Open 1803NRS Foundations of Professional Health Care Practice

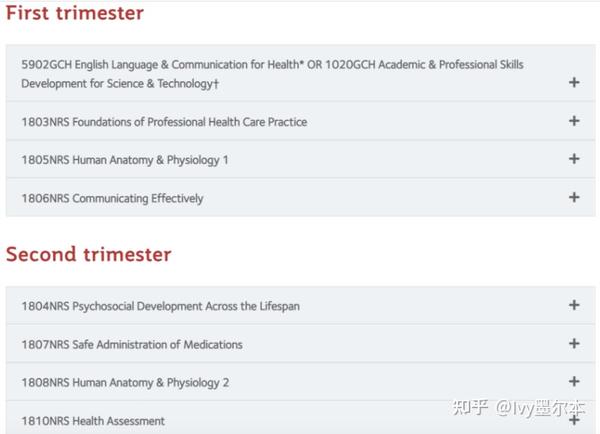[164, 122]
